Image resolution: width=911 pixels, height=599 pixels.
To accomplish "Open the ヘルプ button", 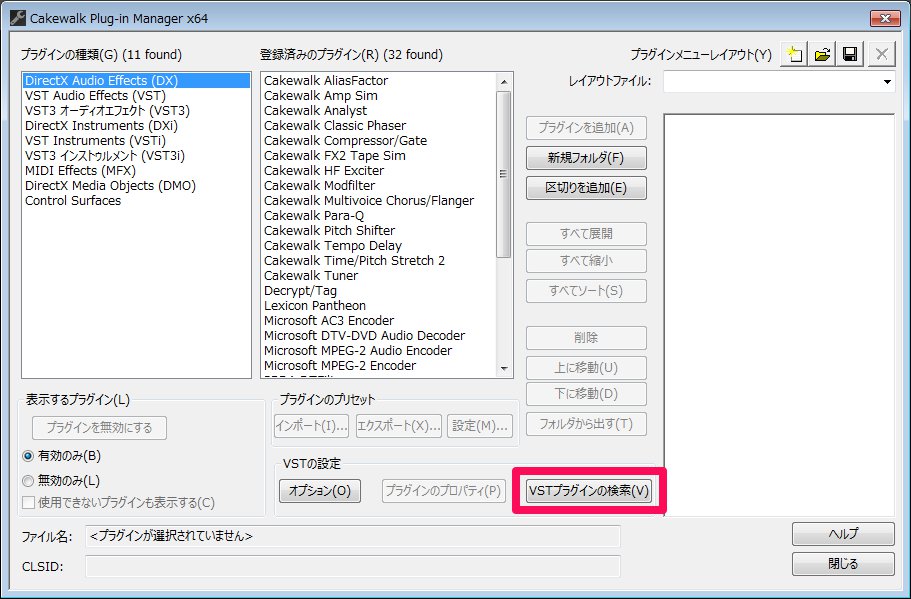I will coord(843,533).
